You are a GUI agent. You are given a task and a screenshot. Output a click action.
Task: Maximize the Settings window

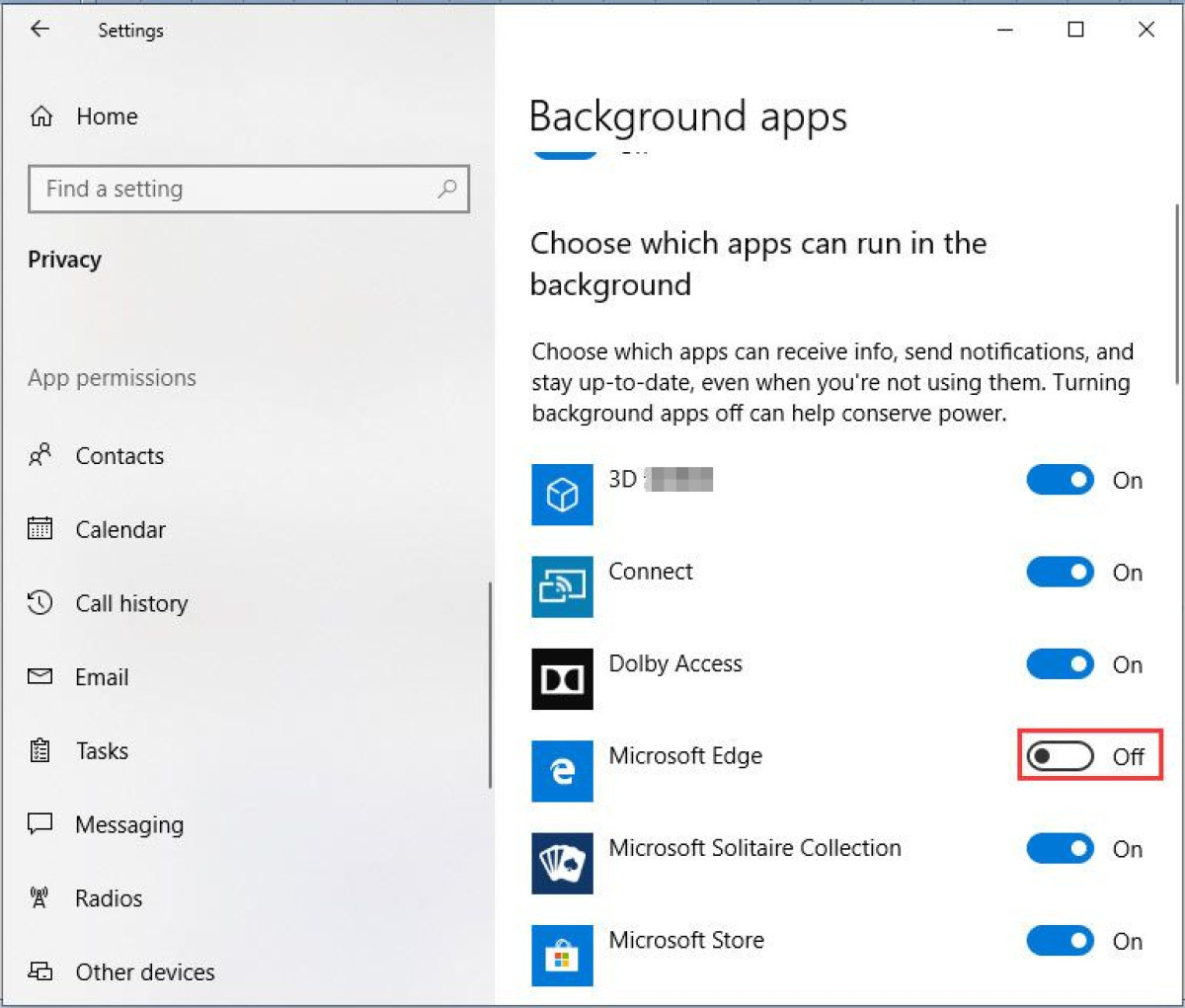(1075, 30)
